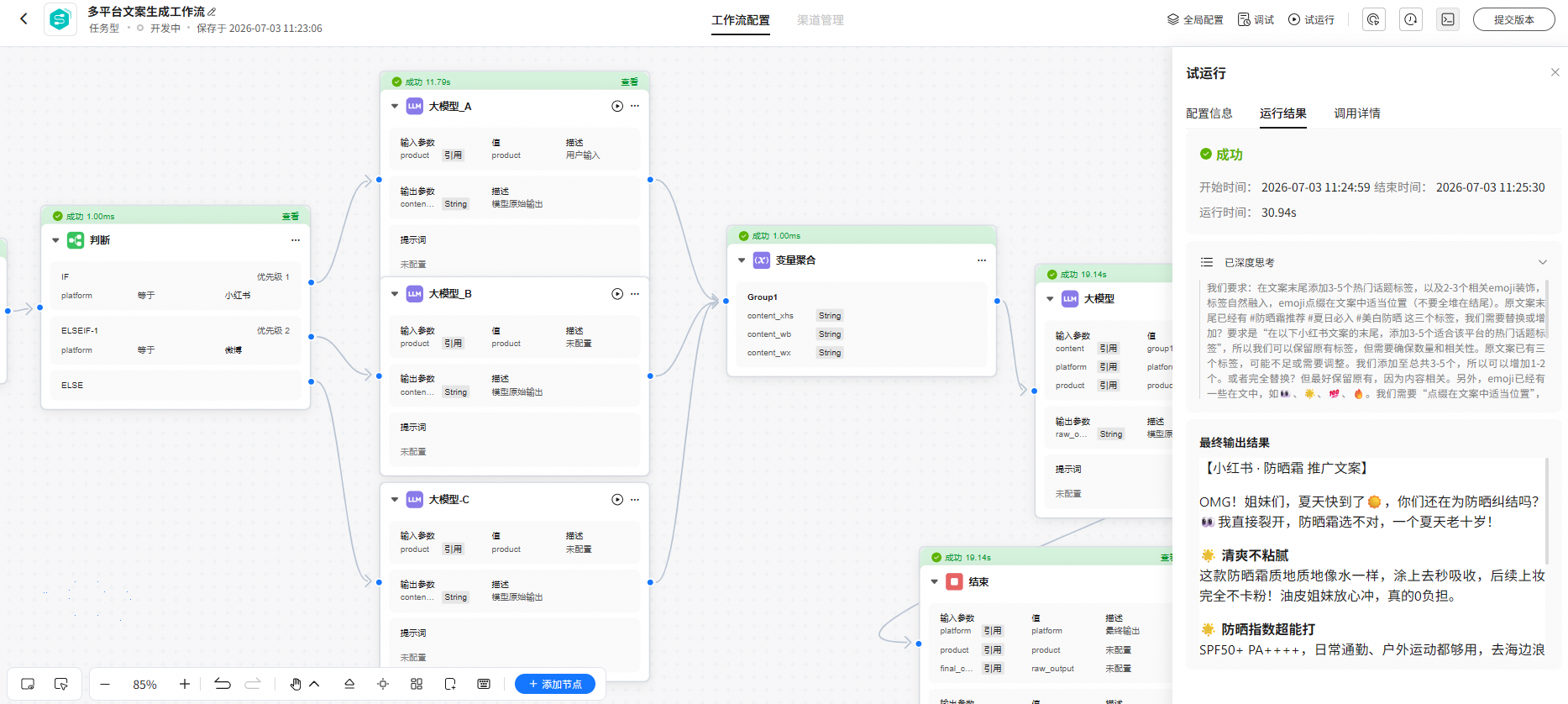Undo the last canvas action
1568x704 pixels.
click(223, 684)
